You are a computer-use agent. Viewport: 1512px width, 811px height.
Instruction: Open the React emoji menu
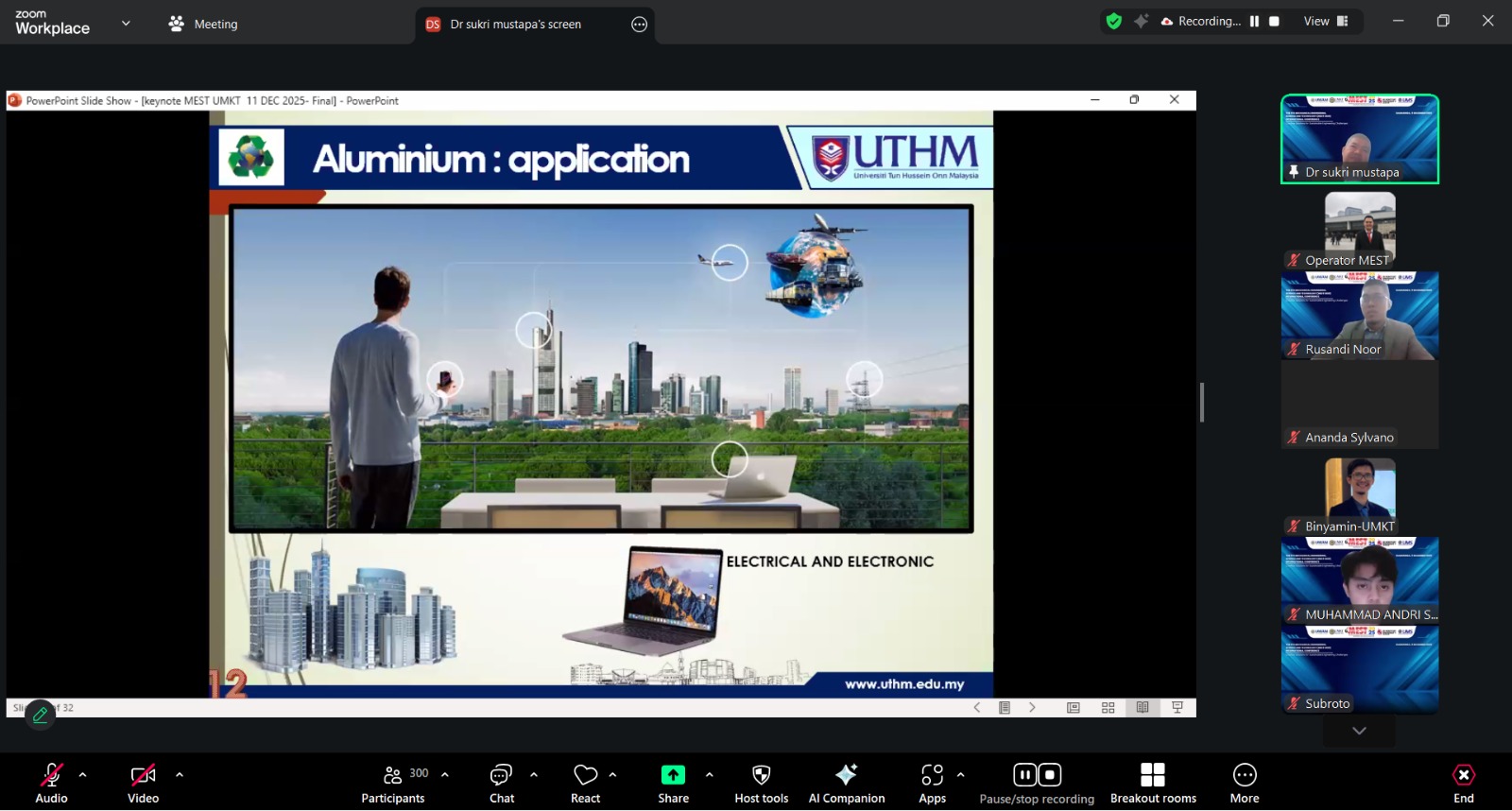[x=585, y=783]
